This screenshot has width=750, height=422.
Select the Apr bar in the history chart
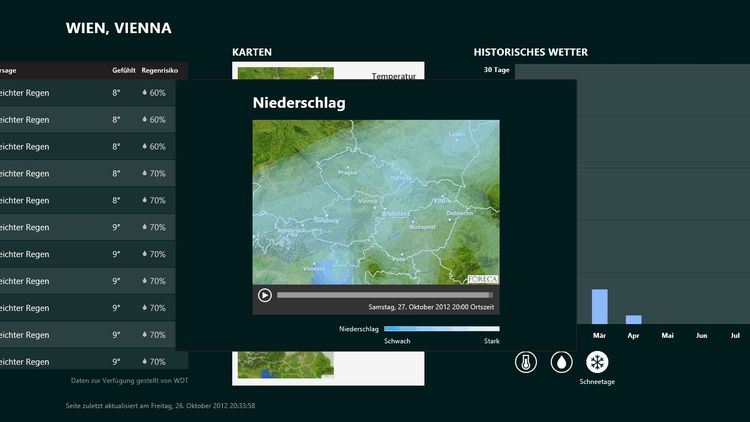(x=633, y=320)
